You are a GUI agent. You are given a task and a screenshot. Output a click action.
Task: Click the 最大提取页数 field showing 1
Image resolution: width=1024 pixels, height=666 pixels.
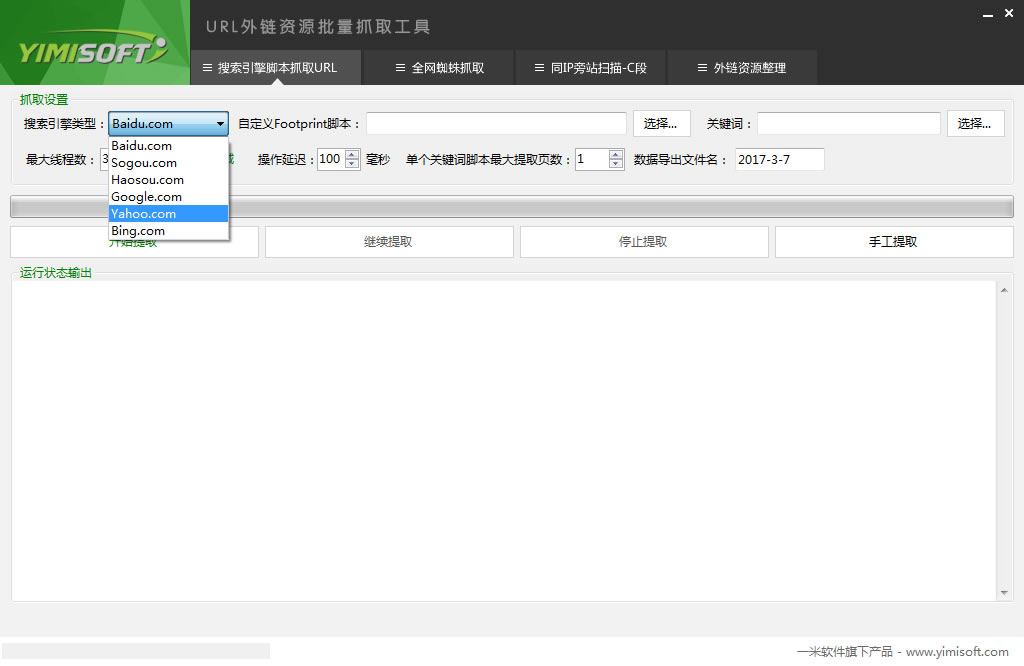click(x=592, y=159)
